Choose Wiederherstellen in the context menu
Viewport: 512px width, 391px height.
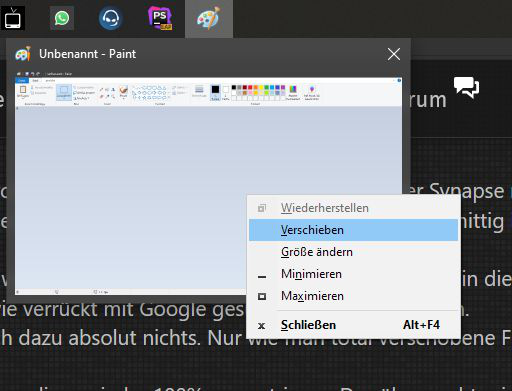(x=353, y=208)
